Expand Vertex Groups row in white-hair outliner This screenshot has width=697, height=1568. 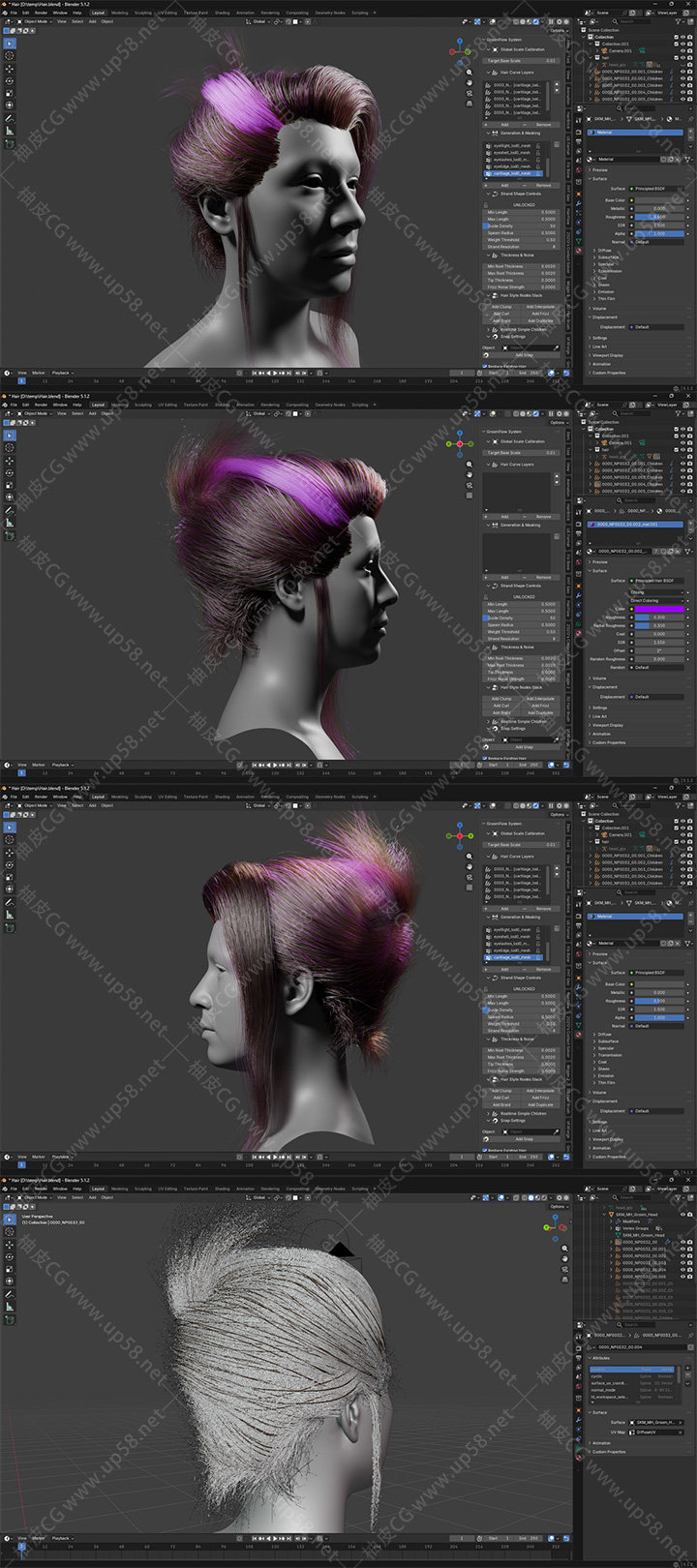click(x=611, y=1228)
